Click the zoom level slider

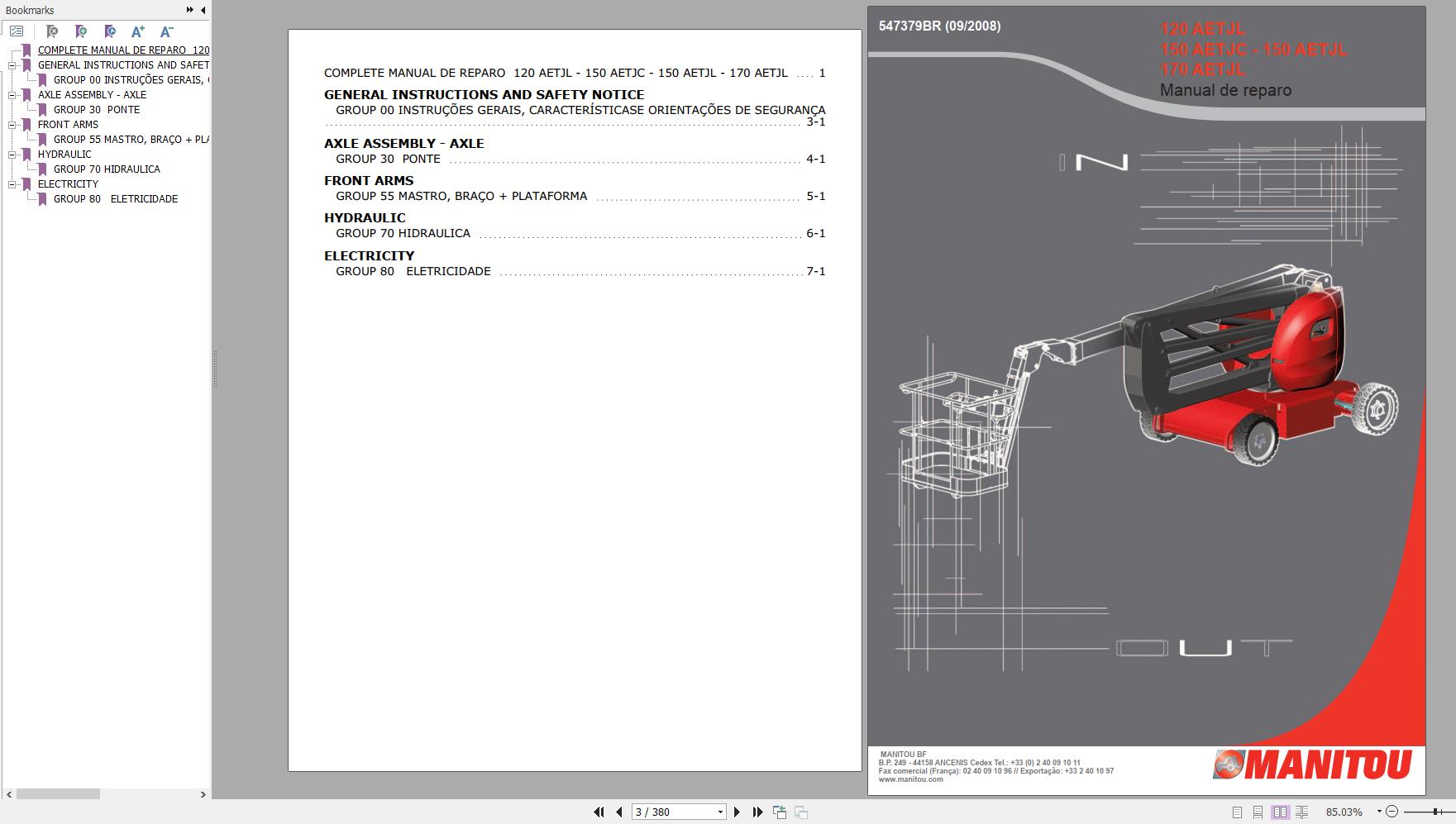[1436, 812]
